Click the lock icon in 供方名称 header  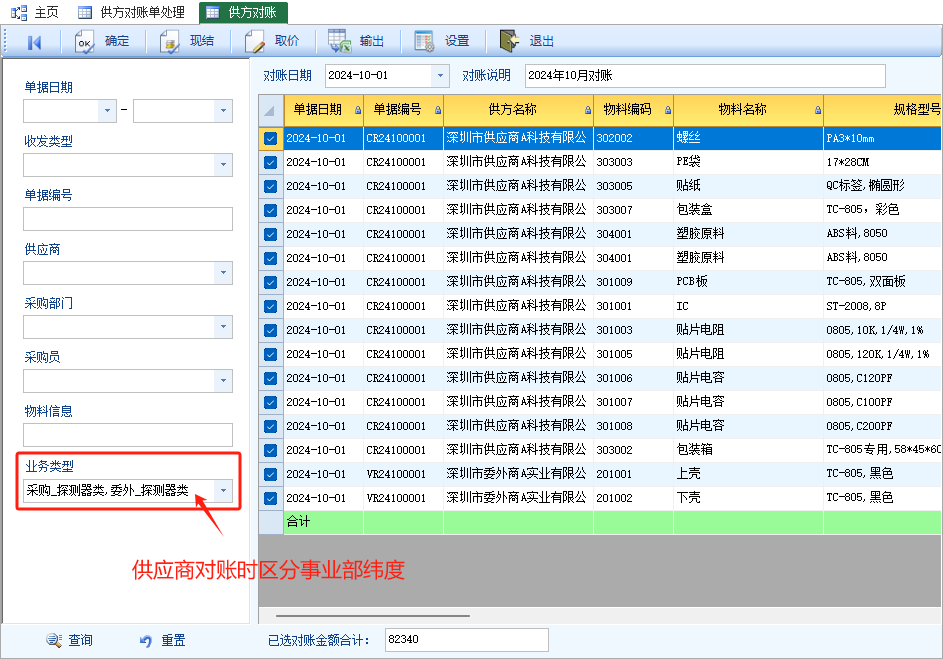pyautogui.click(x=588, y=110)
